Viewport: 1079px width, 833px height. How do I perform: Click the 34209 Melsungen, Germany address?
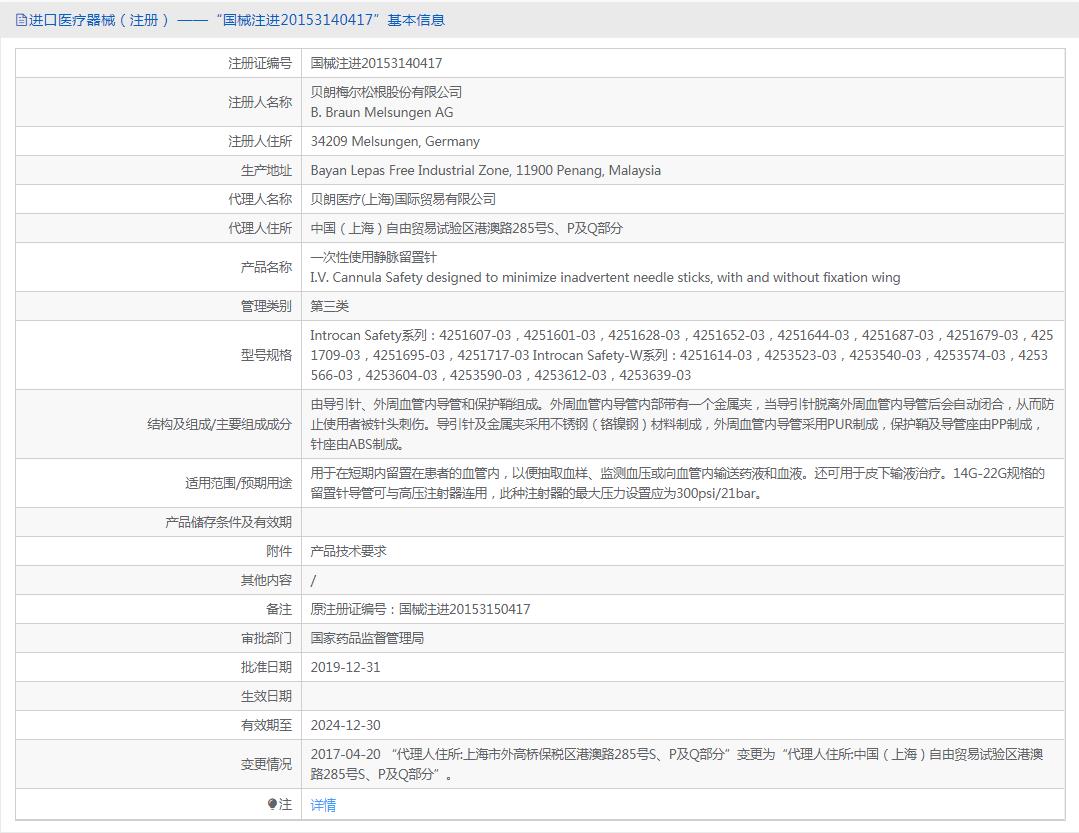[395, 141]
